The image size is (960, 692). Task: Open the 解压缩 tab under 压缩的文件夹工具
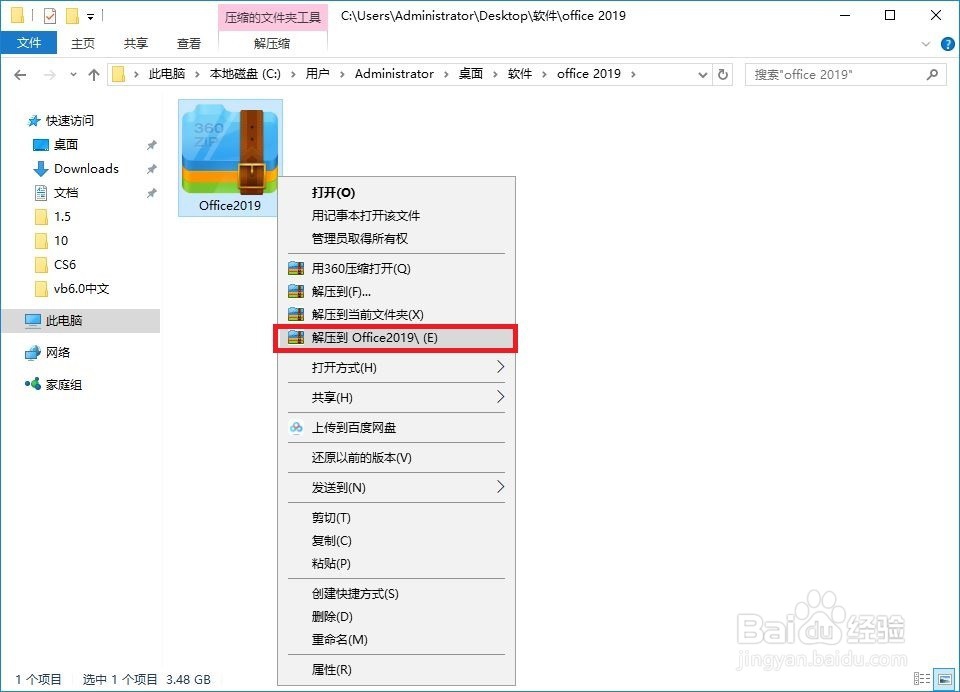click(x=272, y=43)
